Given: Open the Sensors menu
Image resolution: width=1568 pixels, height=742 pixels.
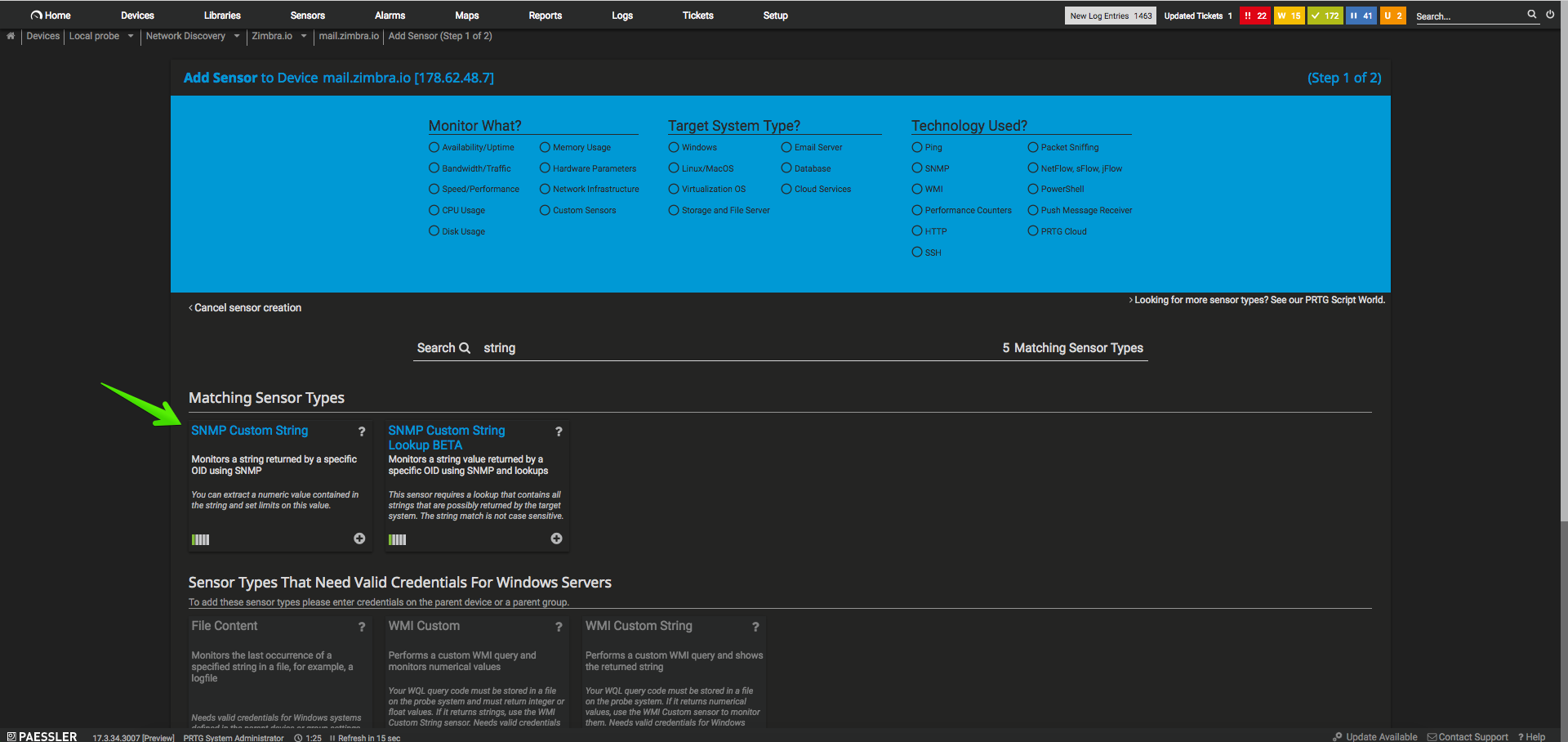Looking at the screenshot, I should click(x=308, y=16).
